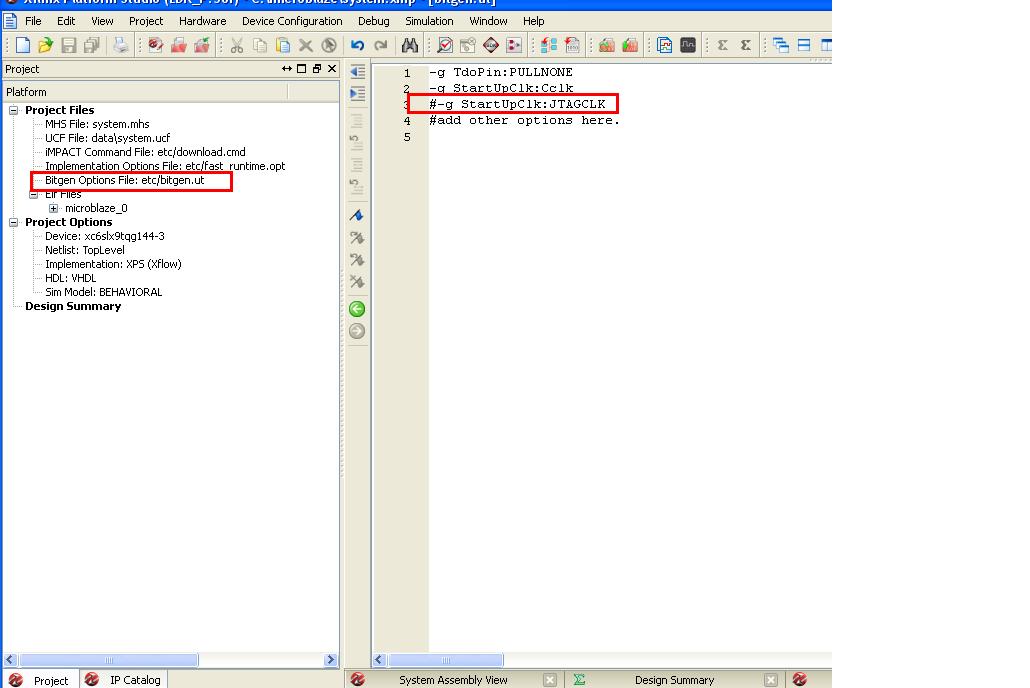Screen dimensions: 1030x688
Task: Expand the microblaze_0 tree node
Action: 53,208
